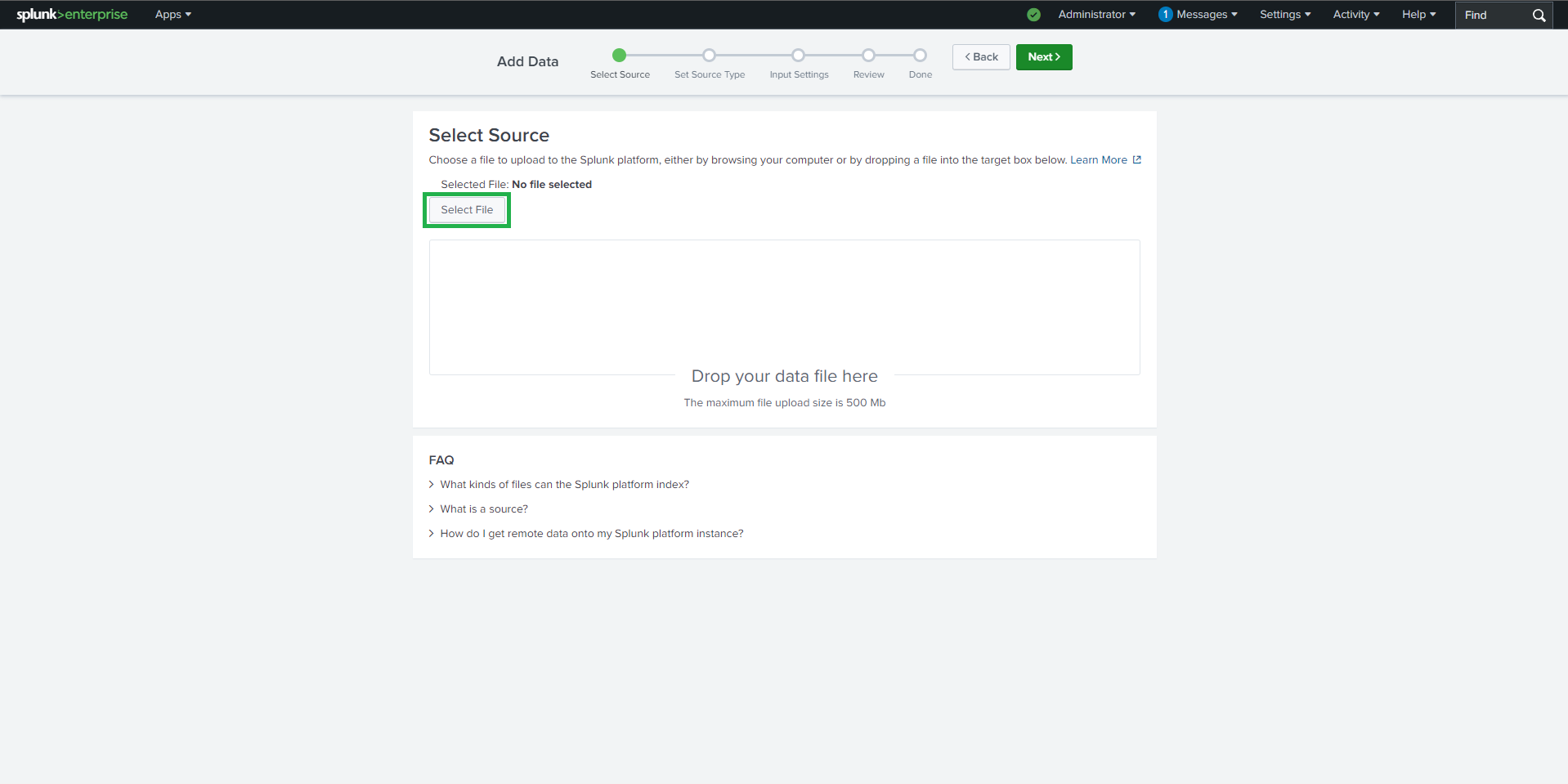
Task: Click the Review step circle
Action: tap(868, 56)
